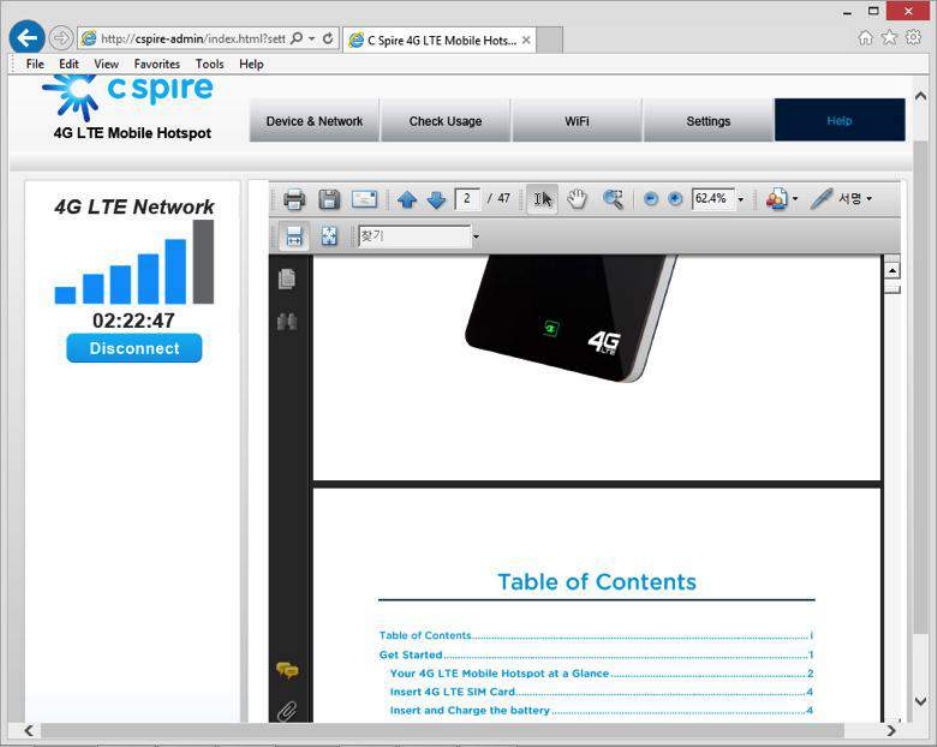Viewport: 937px width, 747px height.
Task: Click the search magnifier in address bar
Action: point(296,39)
